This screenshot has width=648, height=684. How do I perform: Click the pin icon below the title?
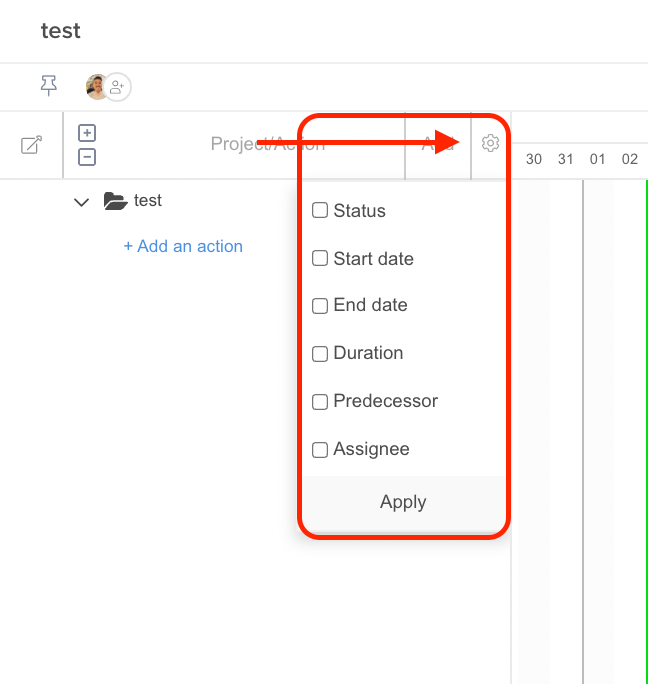pos(48,85)
